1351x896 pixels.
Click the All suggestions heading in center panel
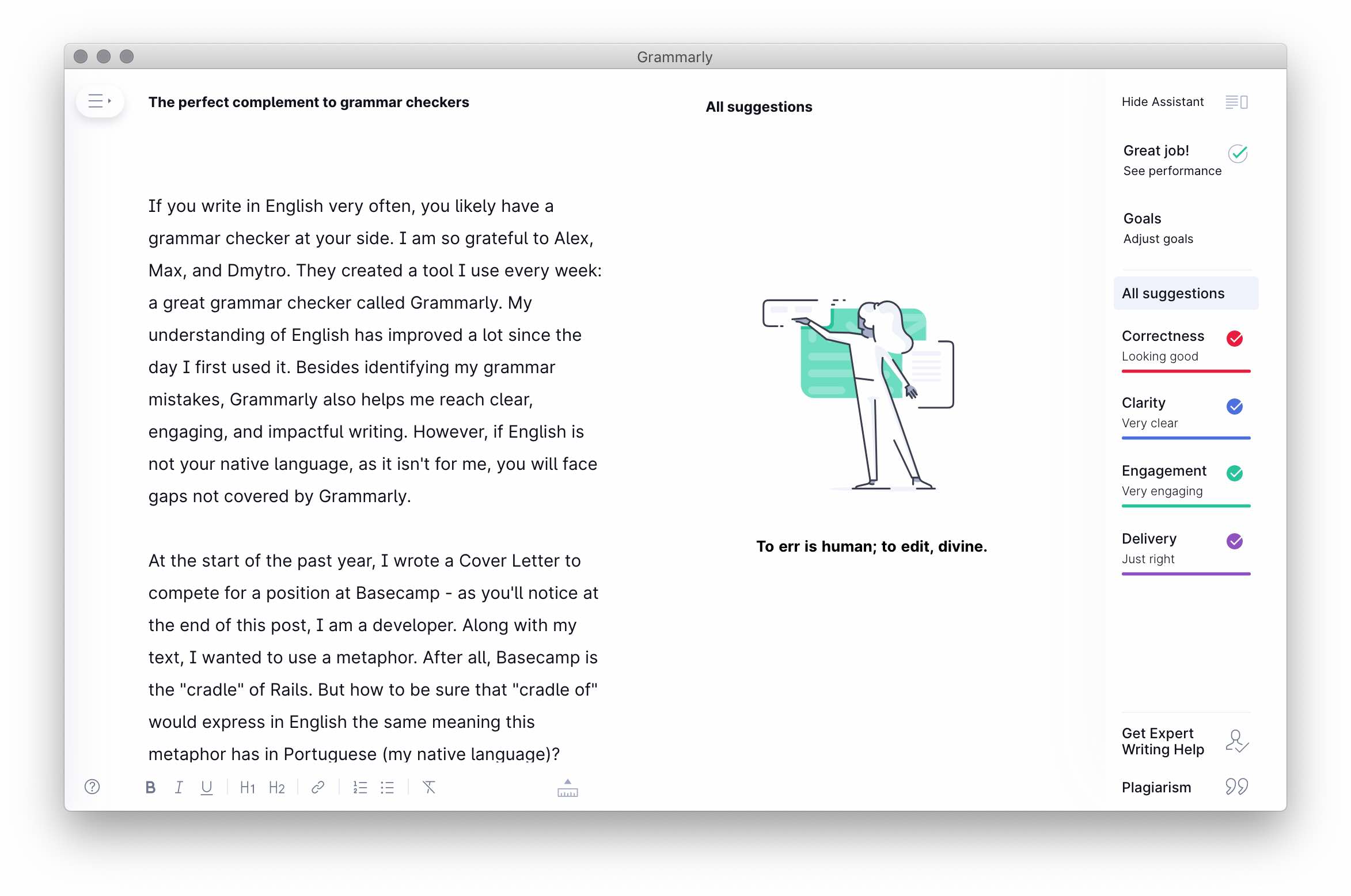click(x=759, y=107)
